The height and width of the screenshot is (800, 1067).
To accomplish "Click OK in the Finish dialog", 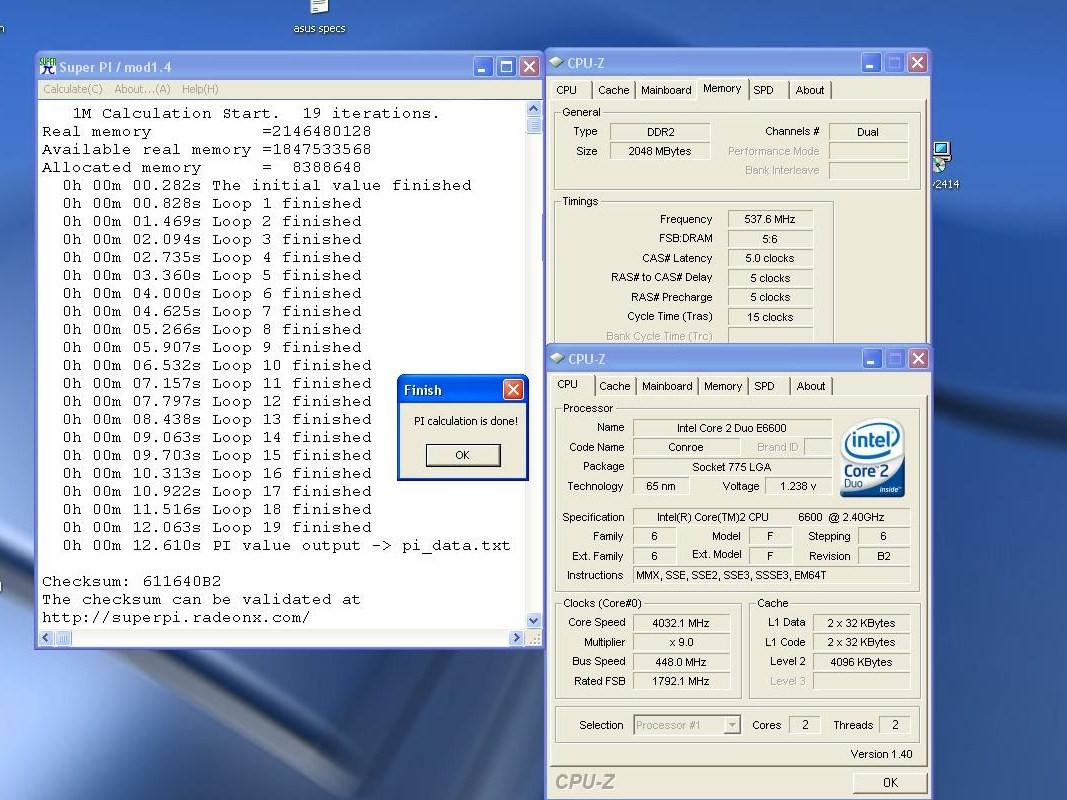I will coord(463,455).
